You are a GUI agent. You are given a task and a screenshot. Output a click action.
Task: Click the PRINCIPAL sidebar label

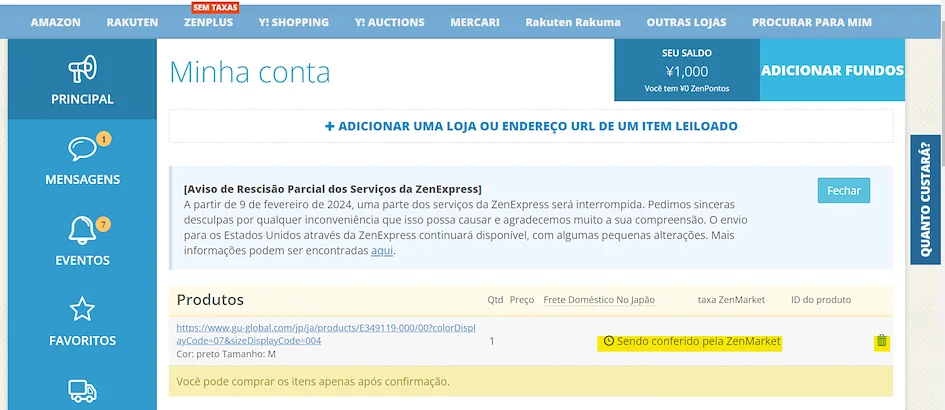pyautogui.click(x=82, y=99)
